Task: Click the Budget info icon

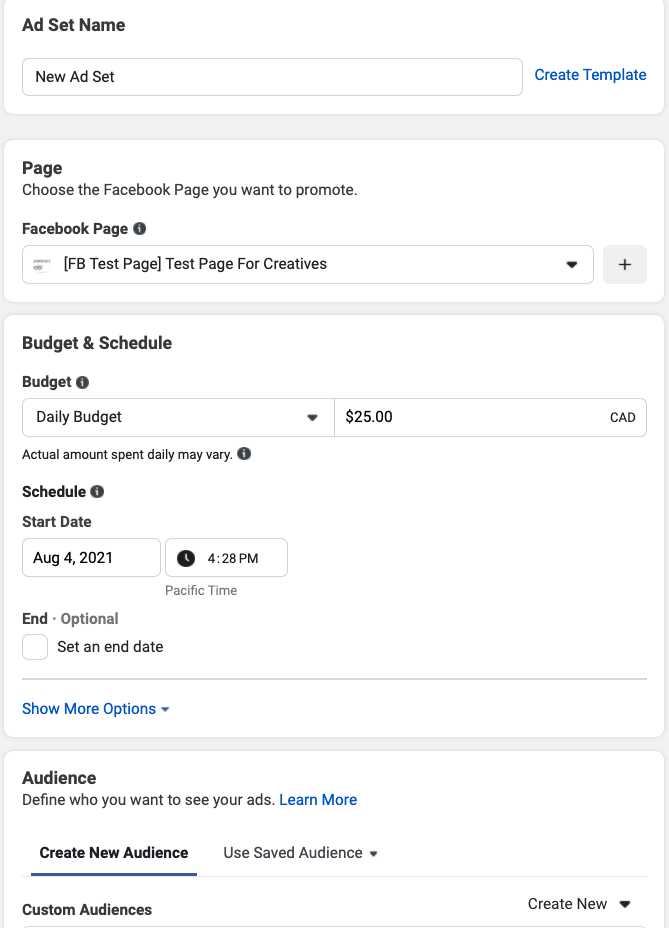Action: 83,382
